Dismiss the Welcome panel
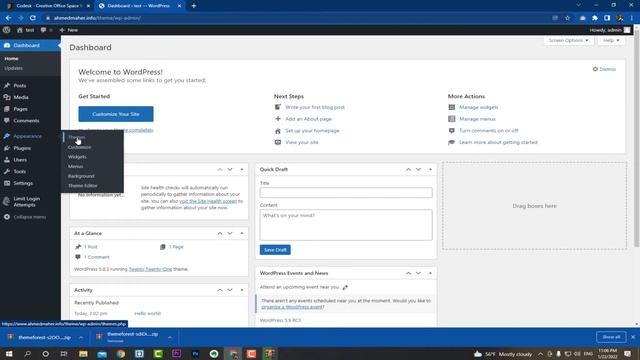This screenshot has width=640, height=360. tap(604, 69)
